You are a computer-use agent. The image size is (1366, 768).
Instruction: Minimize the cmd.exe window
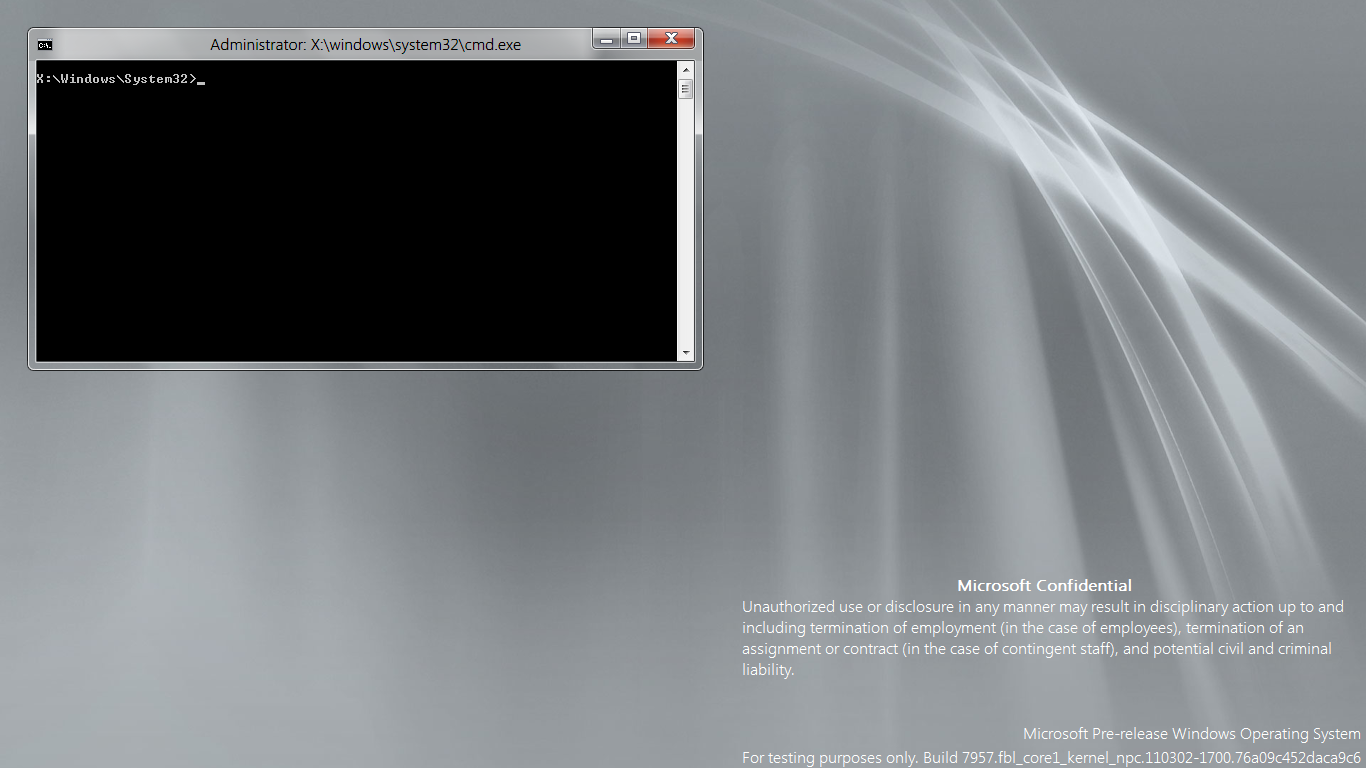[606, 39]
